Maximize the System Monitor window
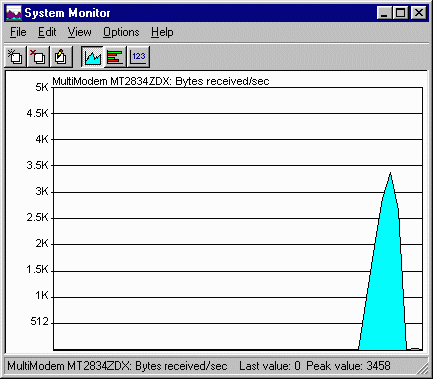433x379 pixels. (x=400, y=13)
